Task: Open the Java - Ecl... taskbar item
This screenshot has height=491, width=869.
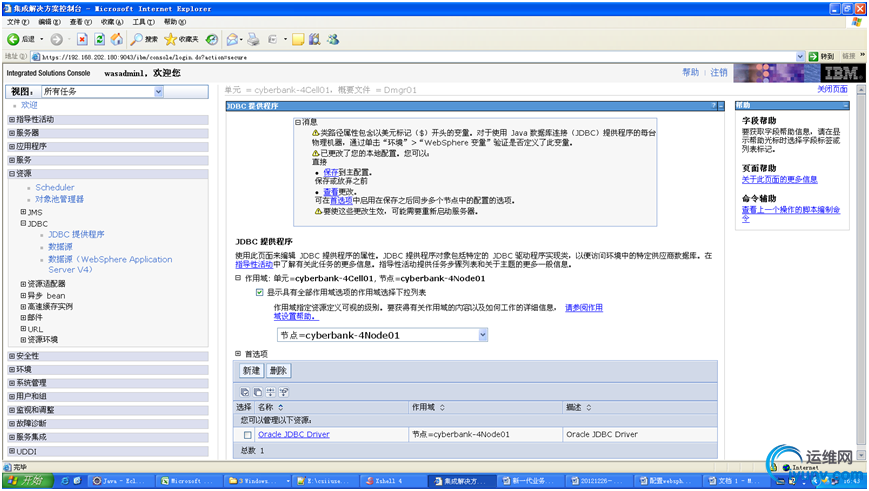Action: [121, 481]
